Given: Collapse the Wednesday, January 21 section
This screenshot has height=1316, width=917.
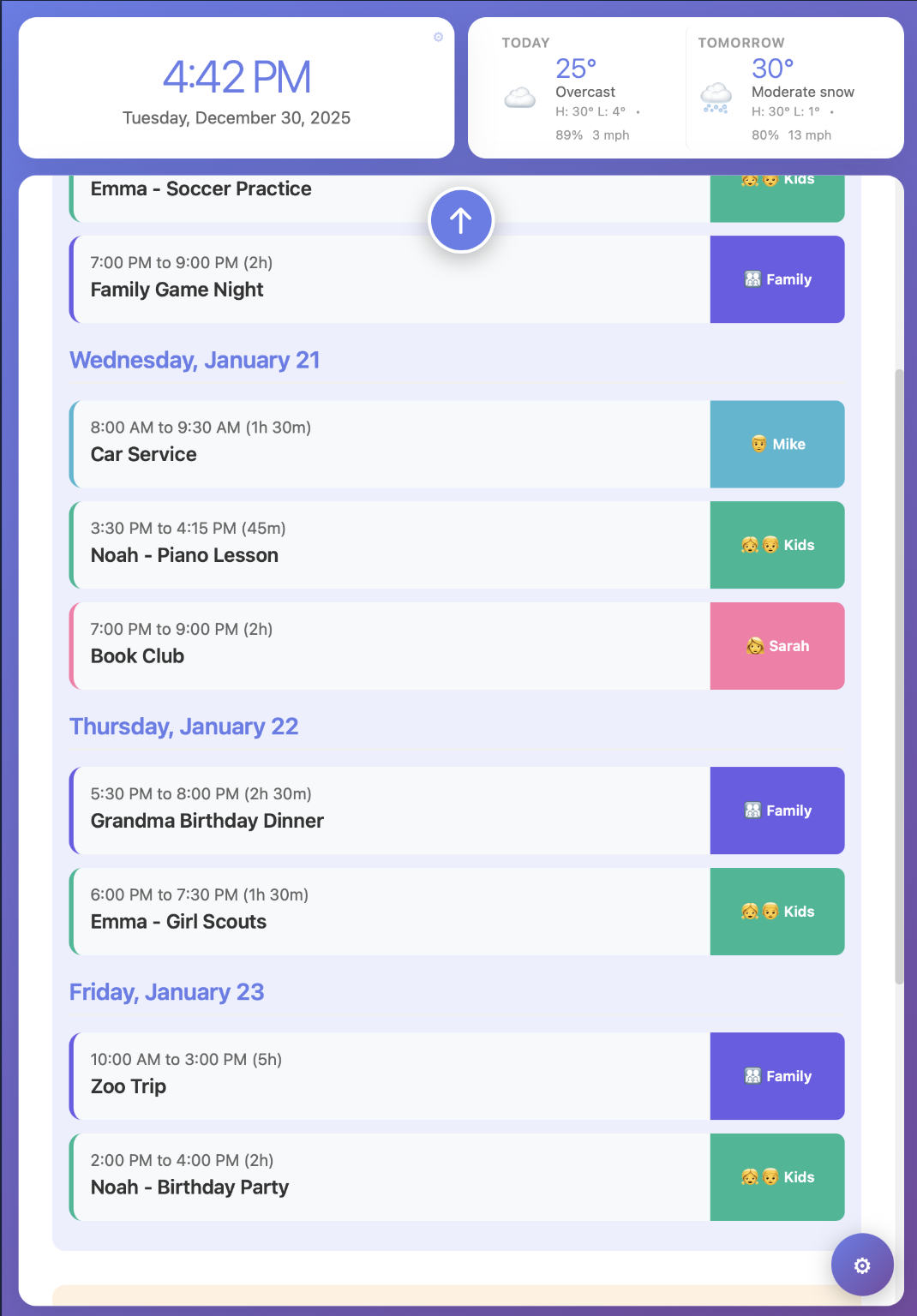Looking at the screenshot, I should click(195, 360).
